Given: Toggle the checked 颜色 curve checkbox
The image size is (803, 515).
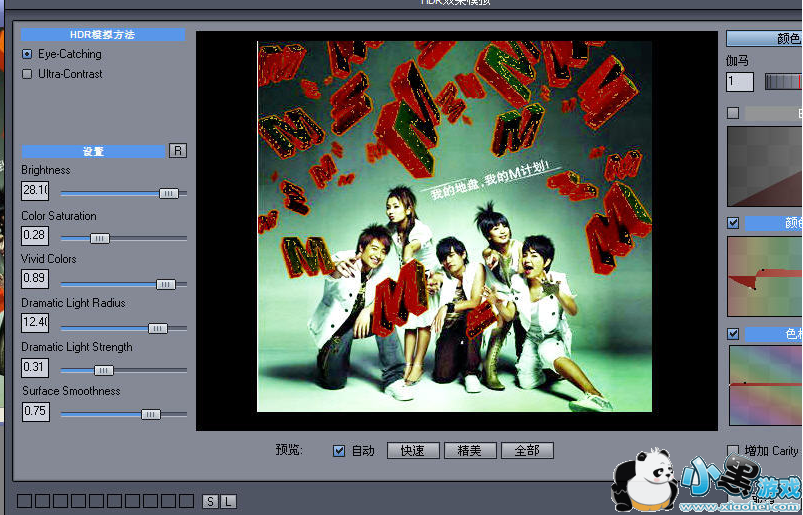Looking at the screenshot, I should coord(733,223).
